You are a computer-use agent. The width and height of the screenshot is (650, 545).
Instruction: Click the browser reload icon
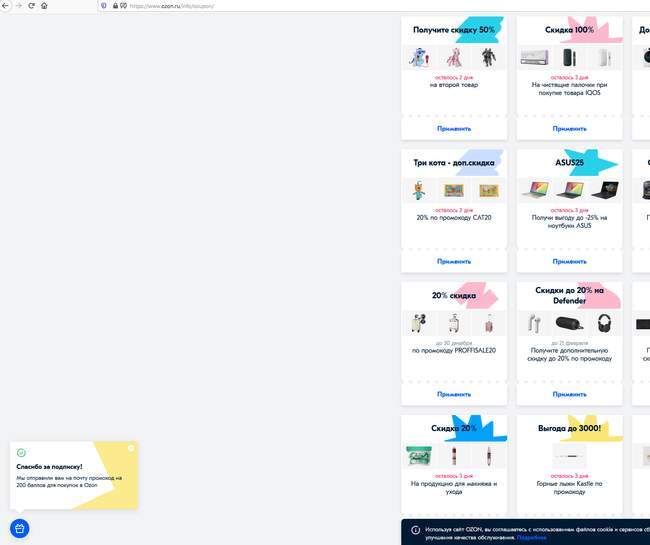[31, 6]
